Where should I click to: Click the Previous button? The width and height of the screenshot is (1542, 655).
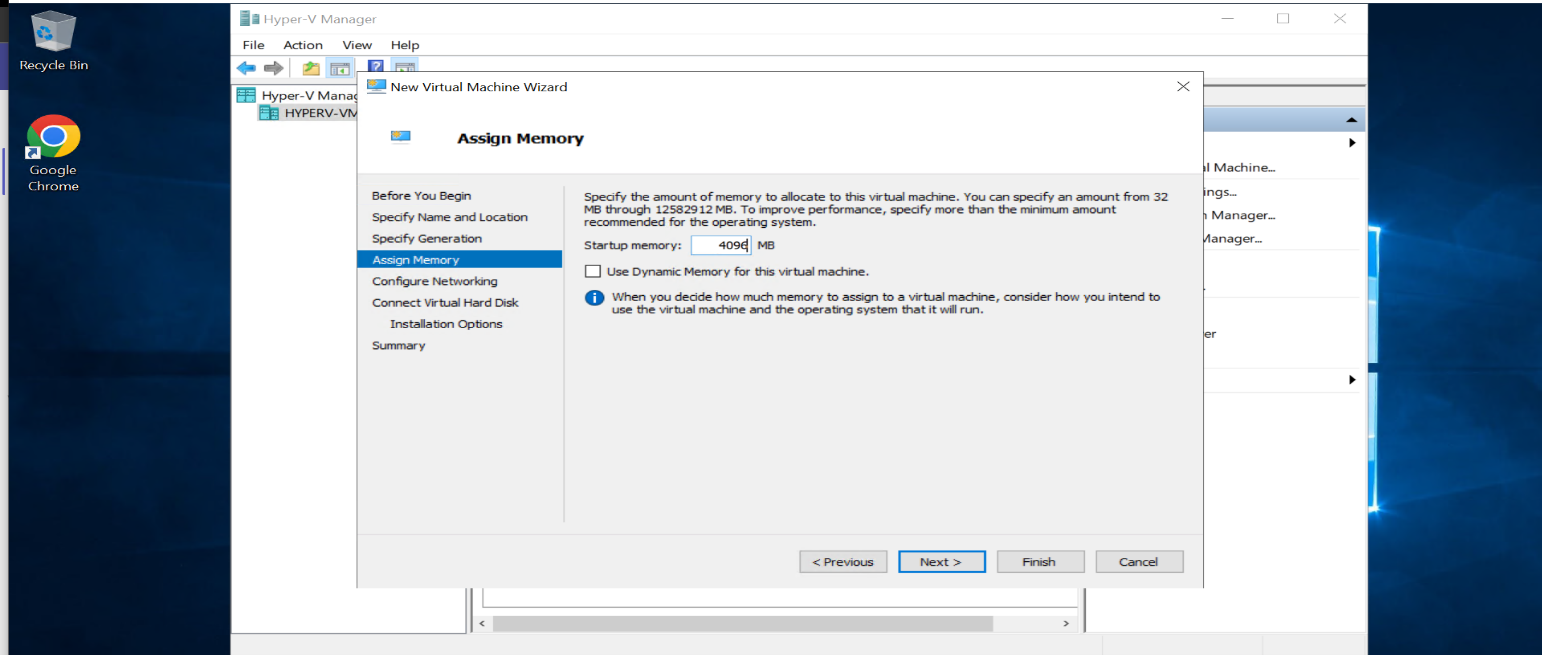click(x=843, y=562)
